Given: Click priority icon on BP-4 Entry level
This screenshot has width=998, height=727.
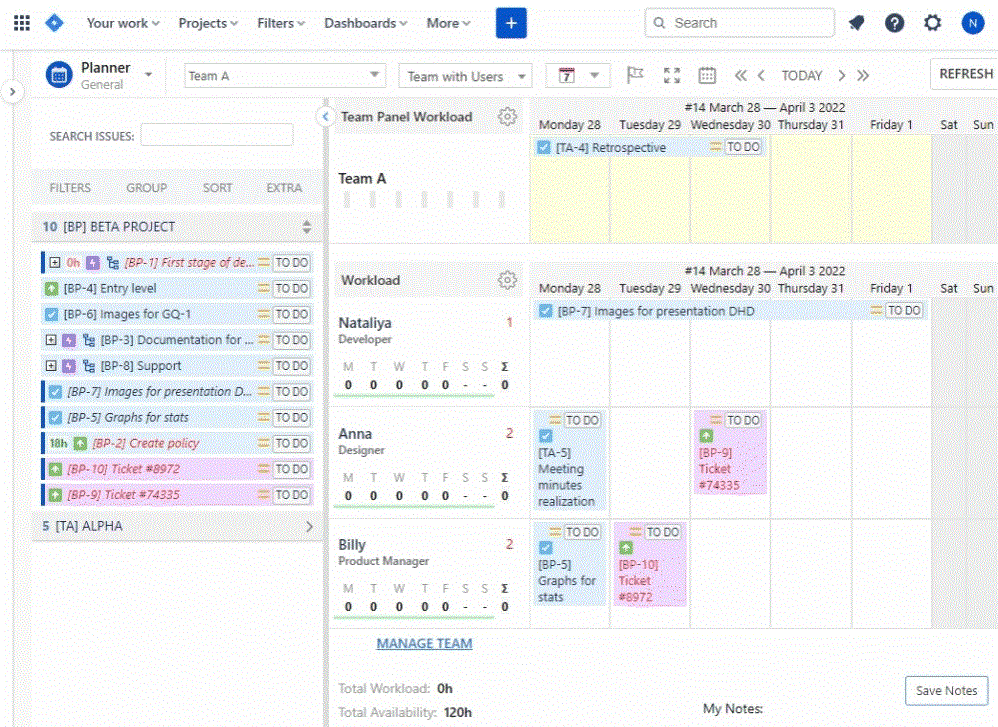Looking at the screenshot, I should coord(264,288).
